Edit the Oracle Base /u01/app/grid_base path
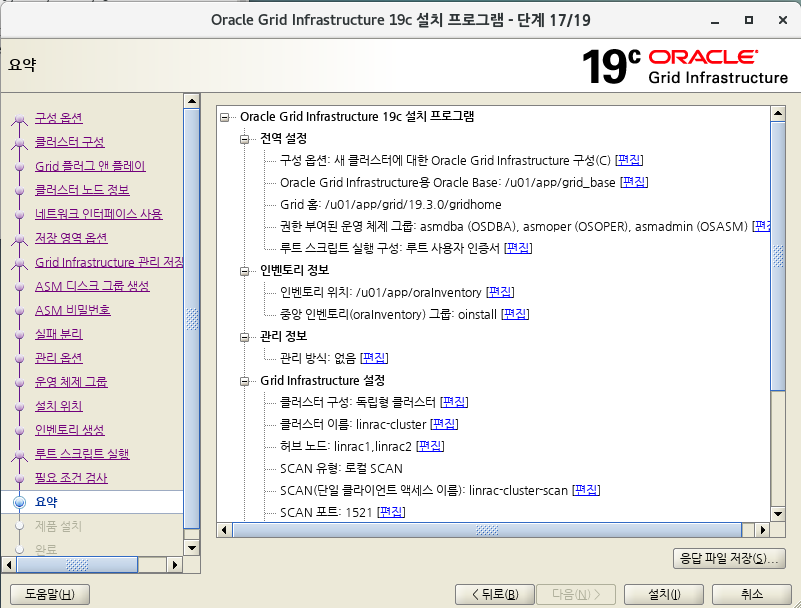Screen dimensions: 801x608 [634, 182]
